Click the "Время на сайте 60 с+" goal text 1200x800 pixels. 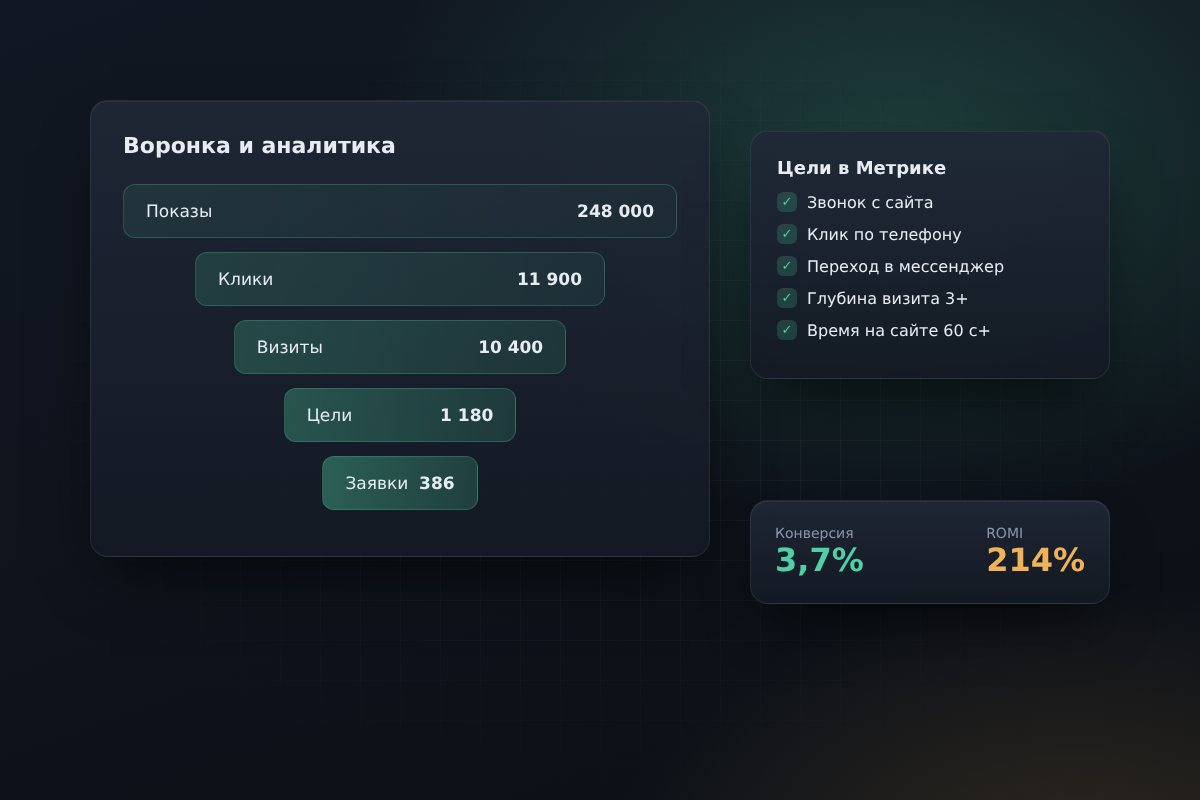898,330
